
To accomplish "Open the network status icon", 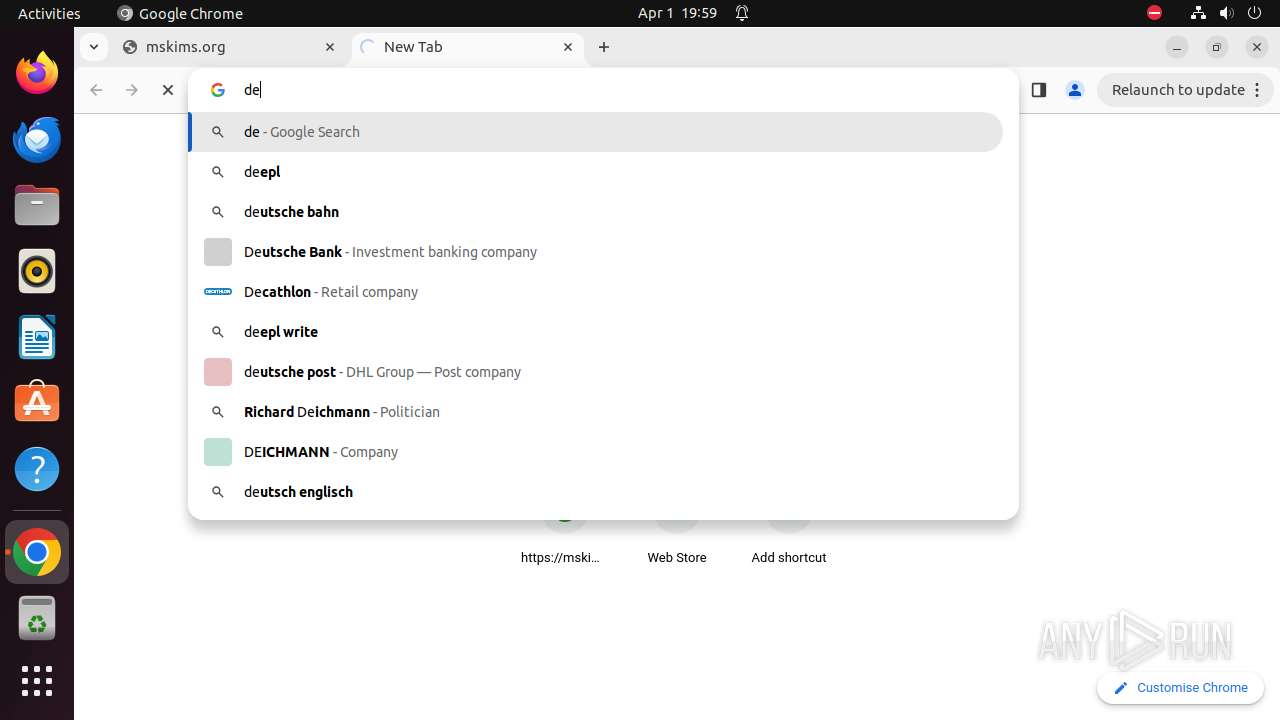I will coord(1198,13).
